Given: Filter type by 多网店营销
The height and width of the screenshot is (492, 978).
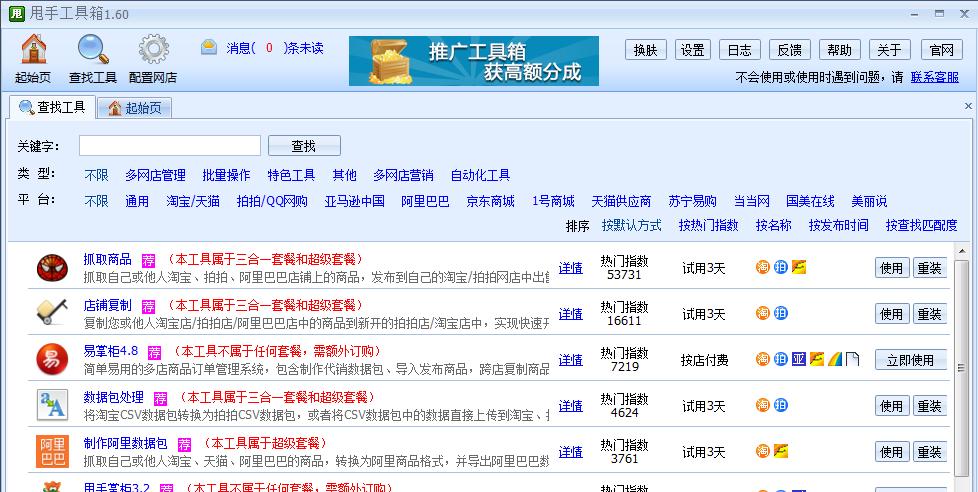Looking at the screenshot, I should point(403,175).
